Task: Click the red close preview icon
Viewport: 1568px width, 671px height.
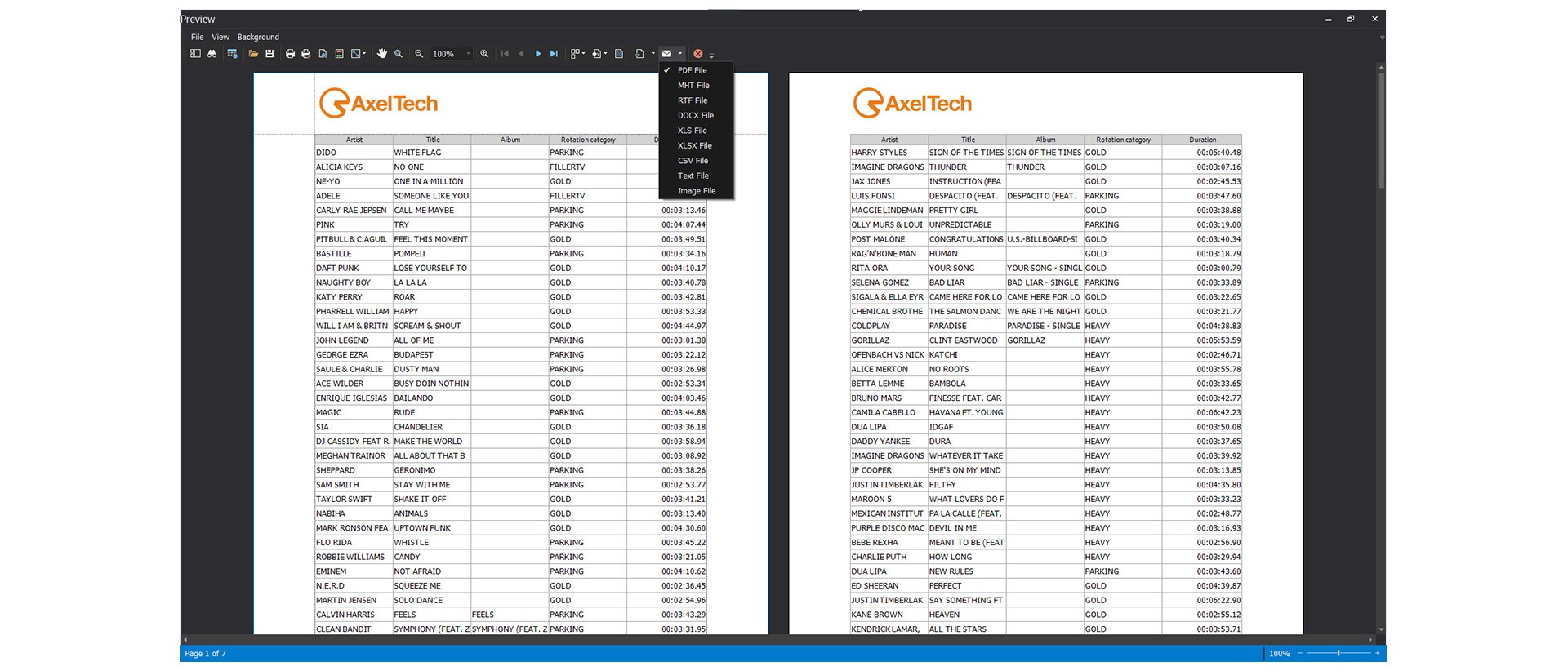Action: pyautogui.click(x=698, y=54)
